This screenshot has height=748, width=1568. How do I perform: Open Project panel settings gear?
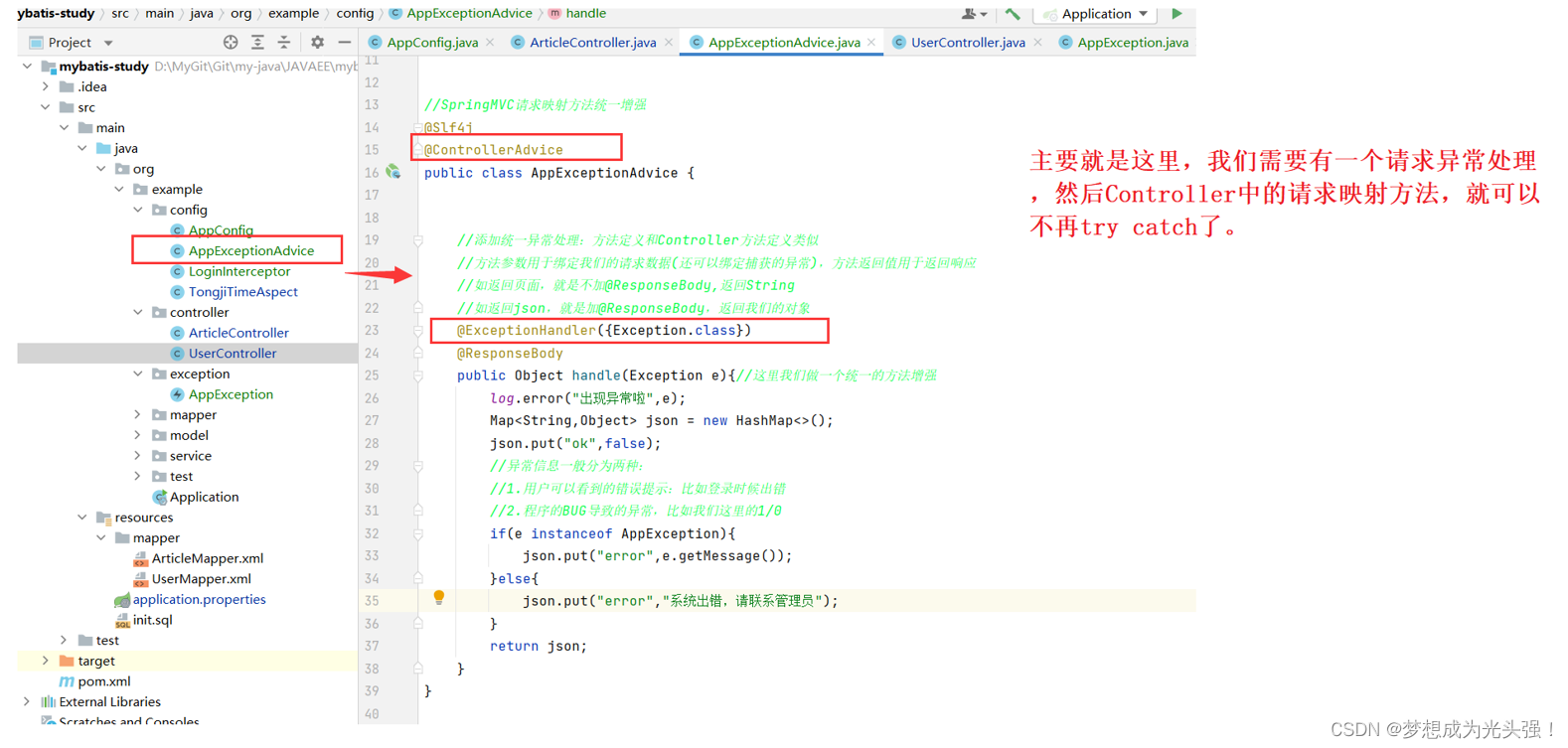pos(317,43)
